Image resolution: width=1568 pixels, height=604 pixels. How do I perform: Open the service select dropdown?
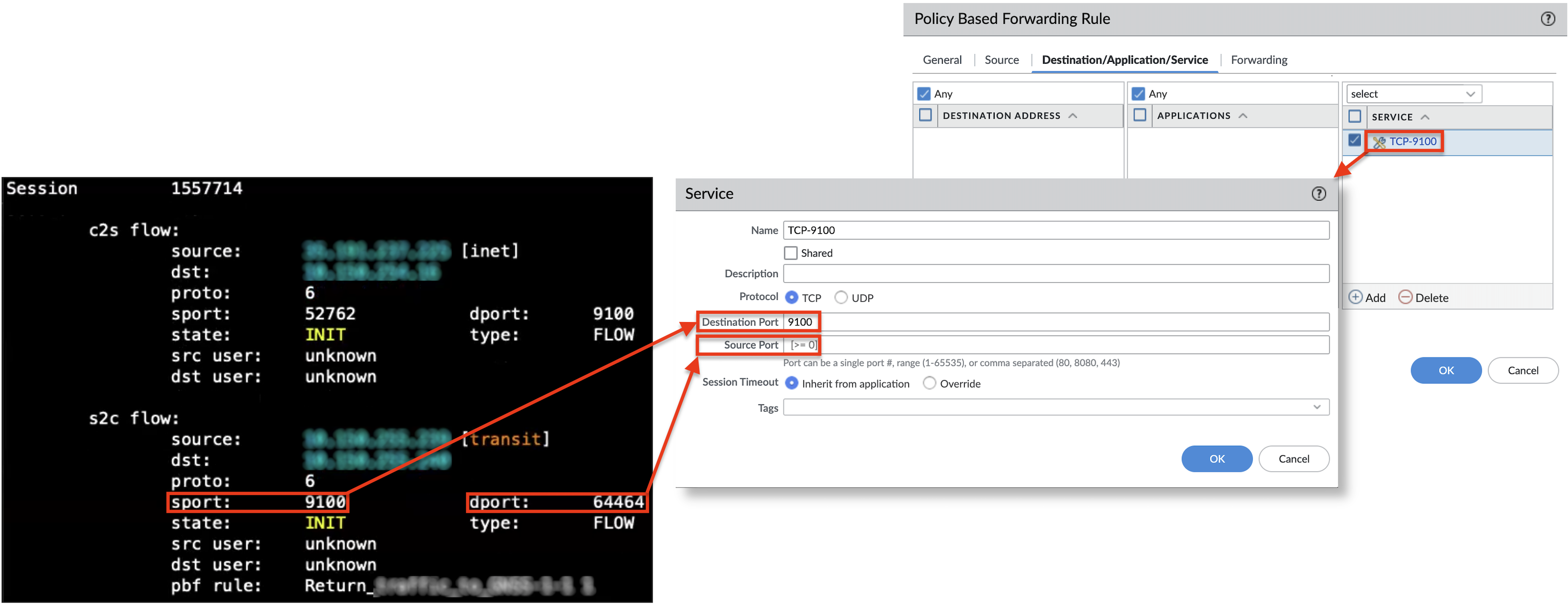pos(1470,94)
